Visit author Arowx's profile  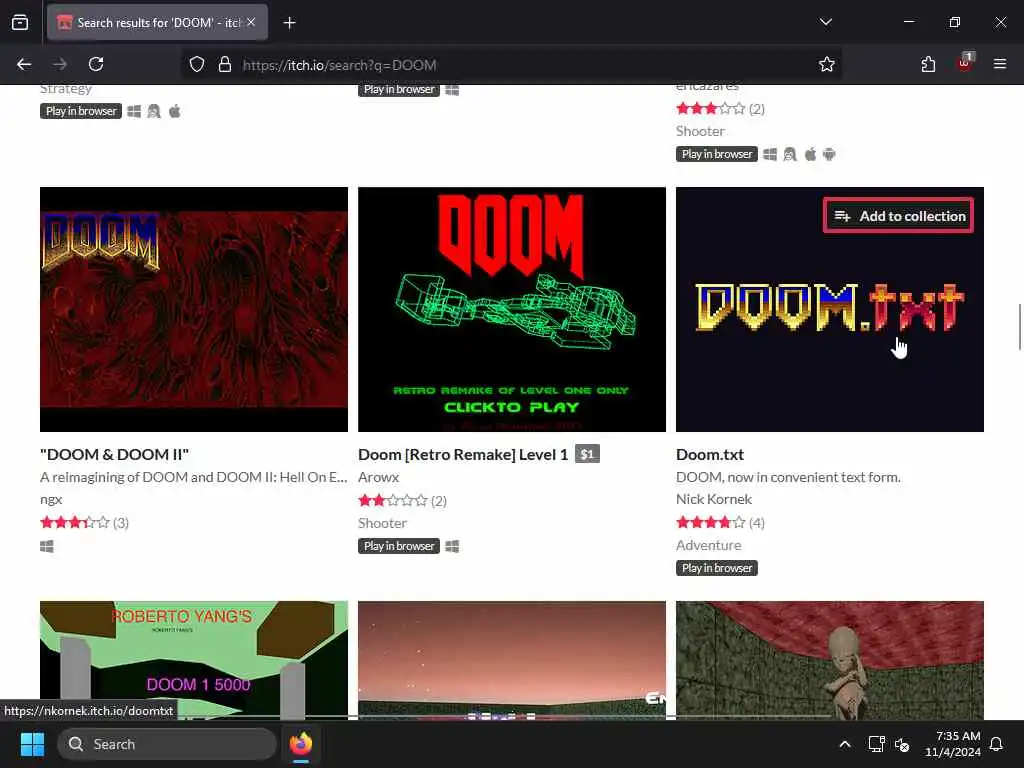pos(378,477)
